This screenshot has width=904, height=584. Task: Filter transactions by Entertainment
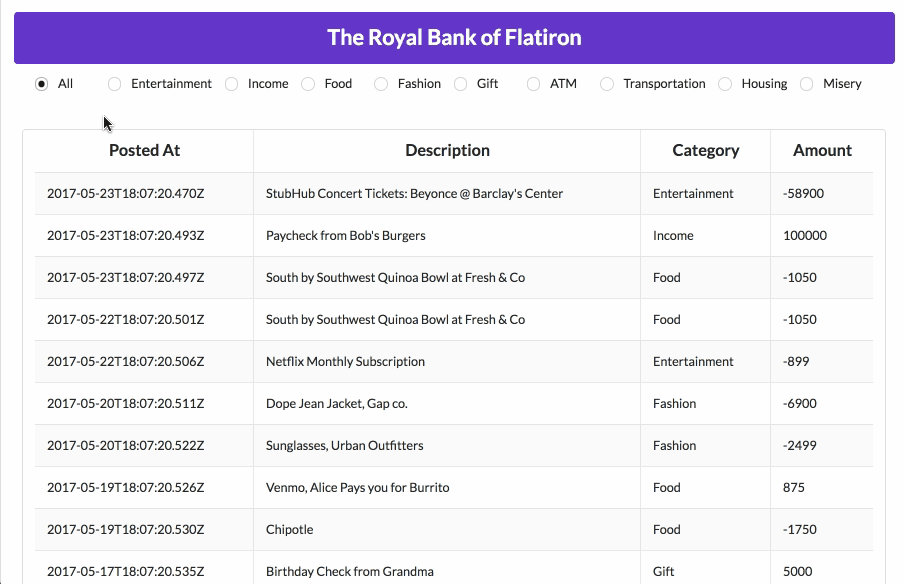114,84
